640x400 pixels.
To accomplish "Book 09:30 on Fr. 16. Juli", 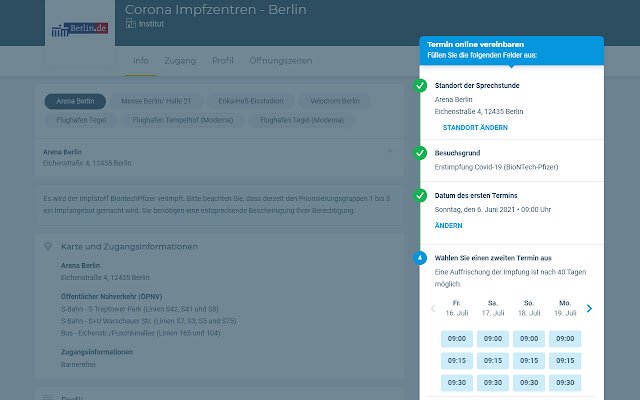I will pyautogui.click(x=457, y=383).
